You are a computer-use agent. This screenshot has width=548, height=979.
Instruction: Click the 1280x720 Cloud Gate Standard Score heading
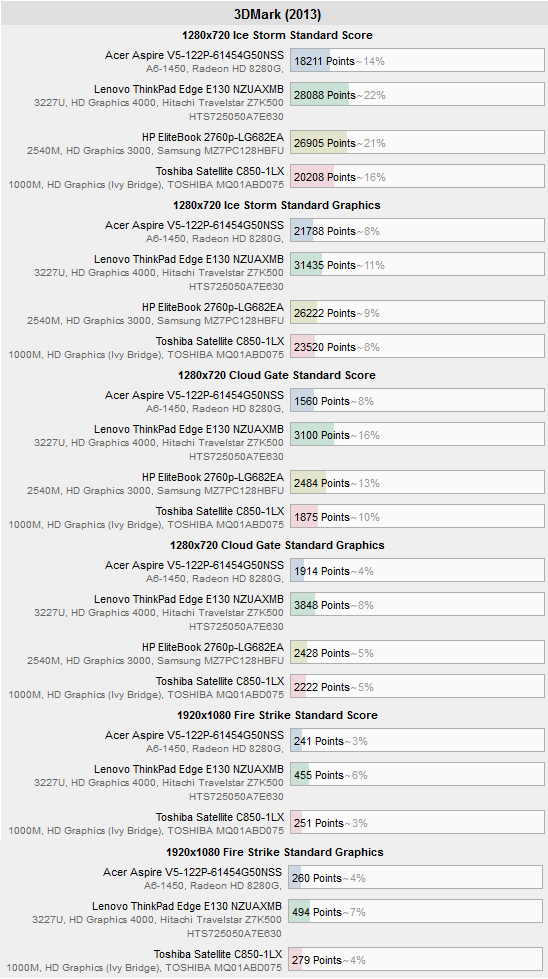tap(273, 375)
